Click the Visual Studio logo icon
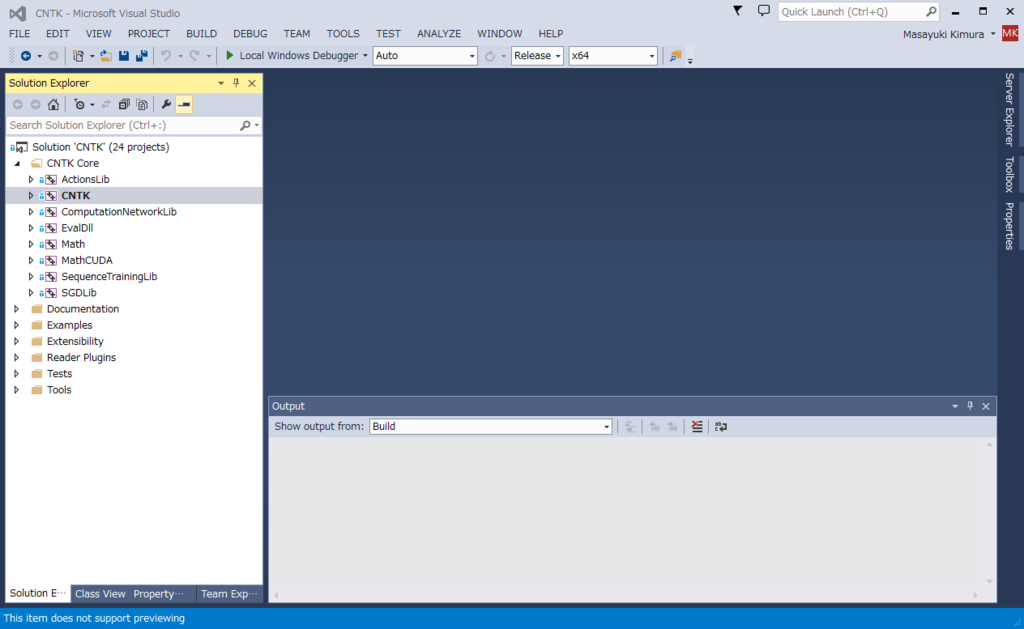Image resolution: width=1024 pixels, height=629 pixels. [18, 13]
